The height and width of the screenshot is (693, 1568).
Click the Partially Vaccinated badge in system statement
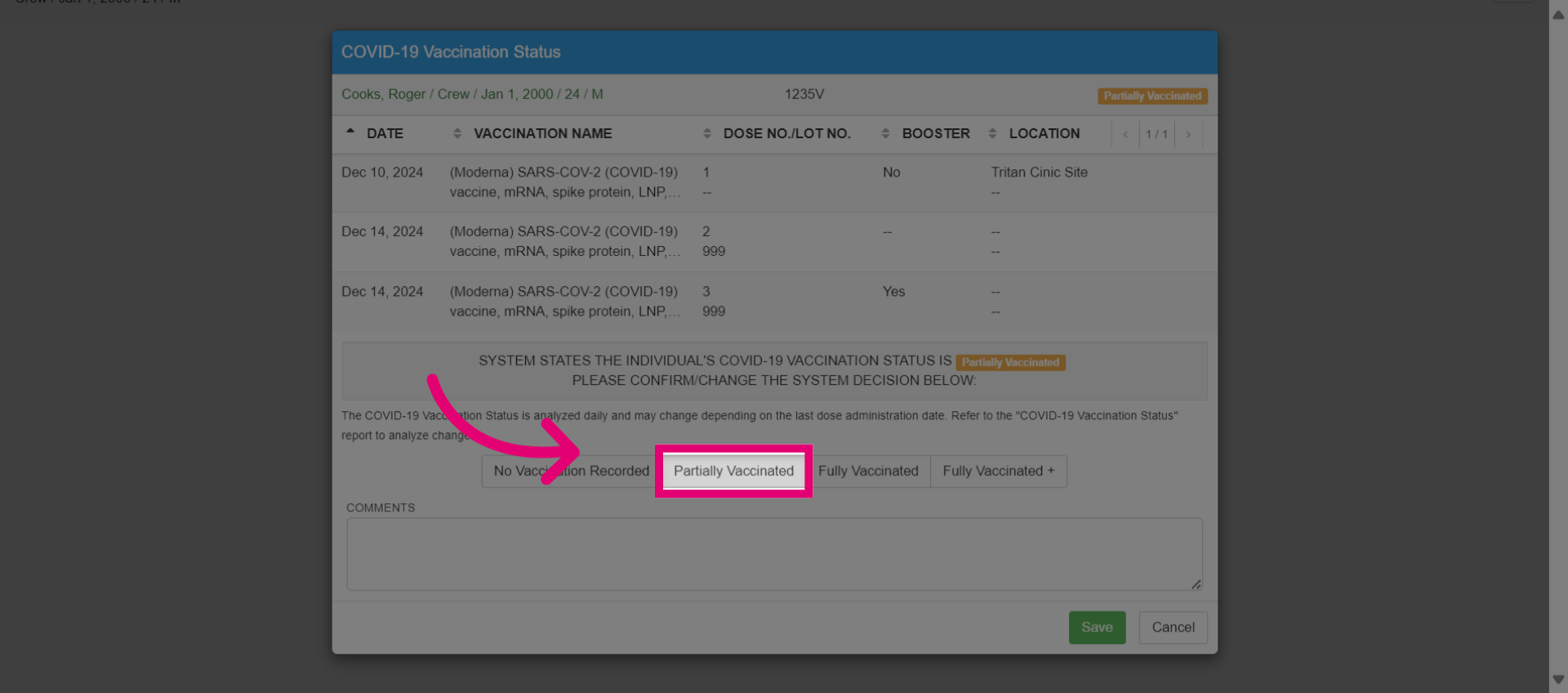click(1010, 362)
